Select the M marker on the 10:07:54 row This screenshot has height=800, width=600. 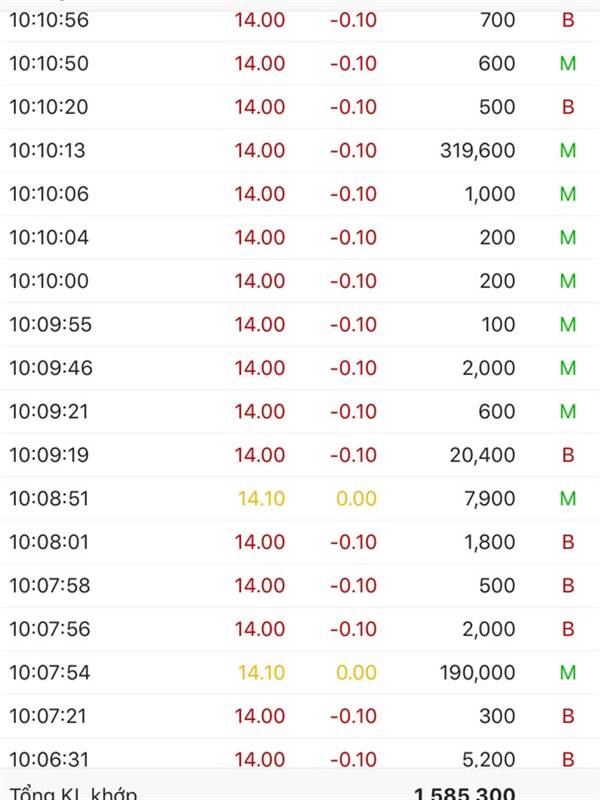point(568,672)
